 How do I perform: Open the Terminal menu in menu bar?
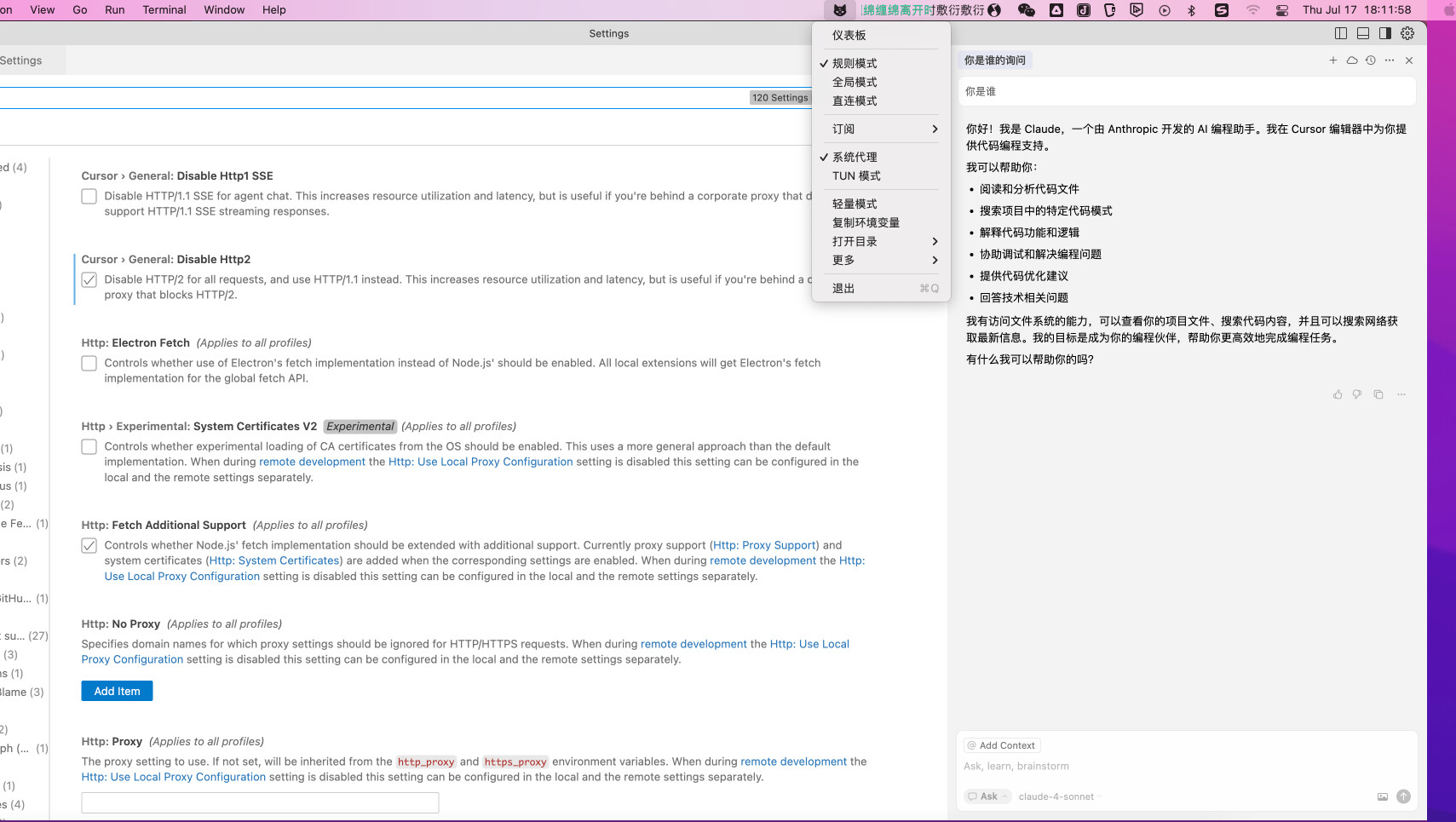click(164, 10)
